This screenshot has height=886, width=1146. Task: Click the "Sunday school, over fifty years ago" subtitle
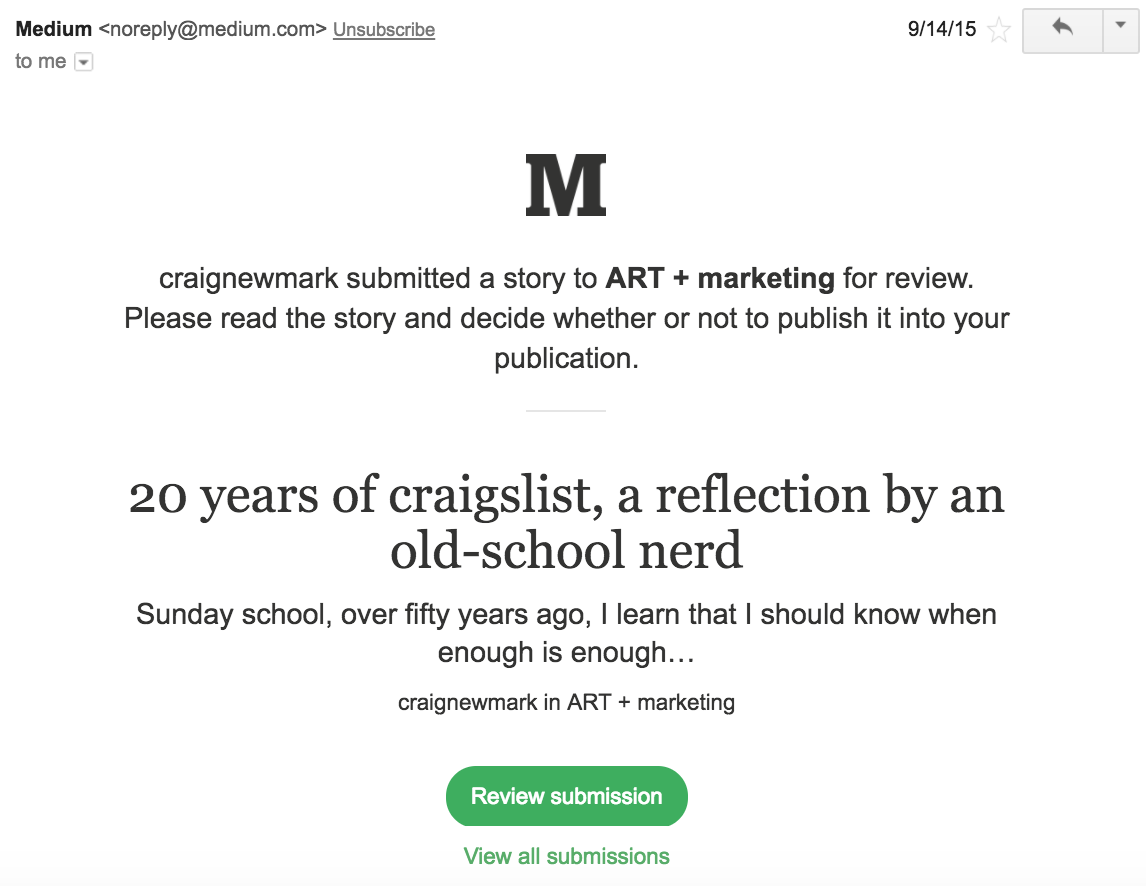tap(566, 632)
